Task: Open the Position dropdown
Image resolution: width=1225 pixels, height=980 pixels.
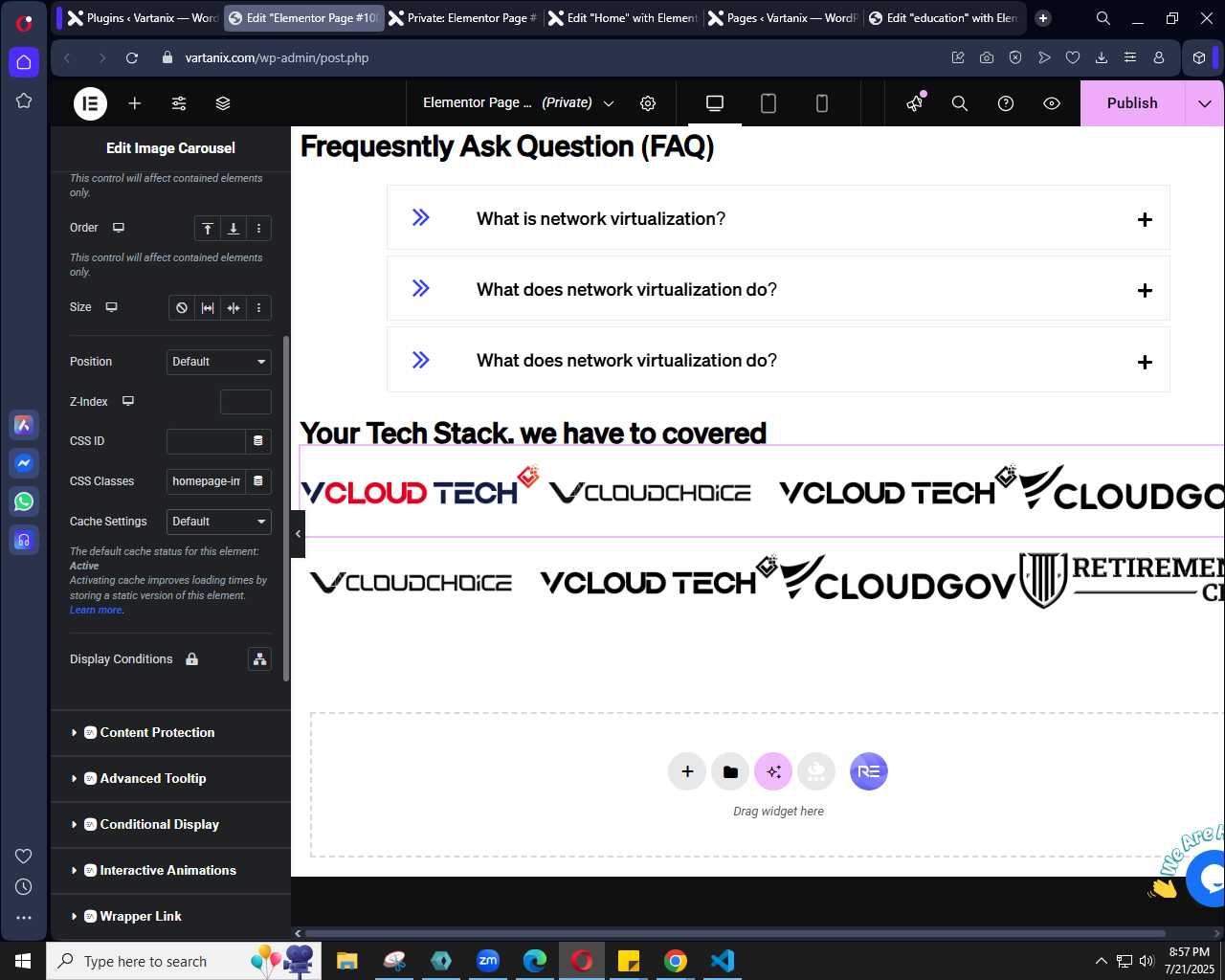Action: click(219, 362)
